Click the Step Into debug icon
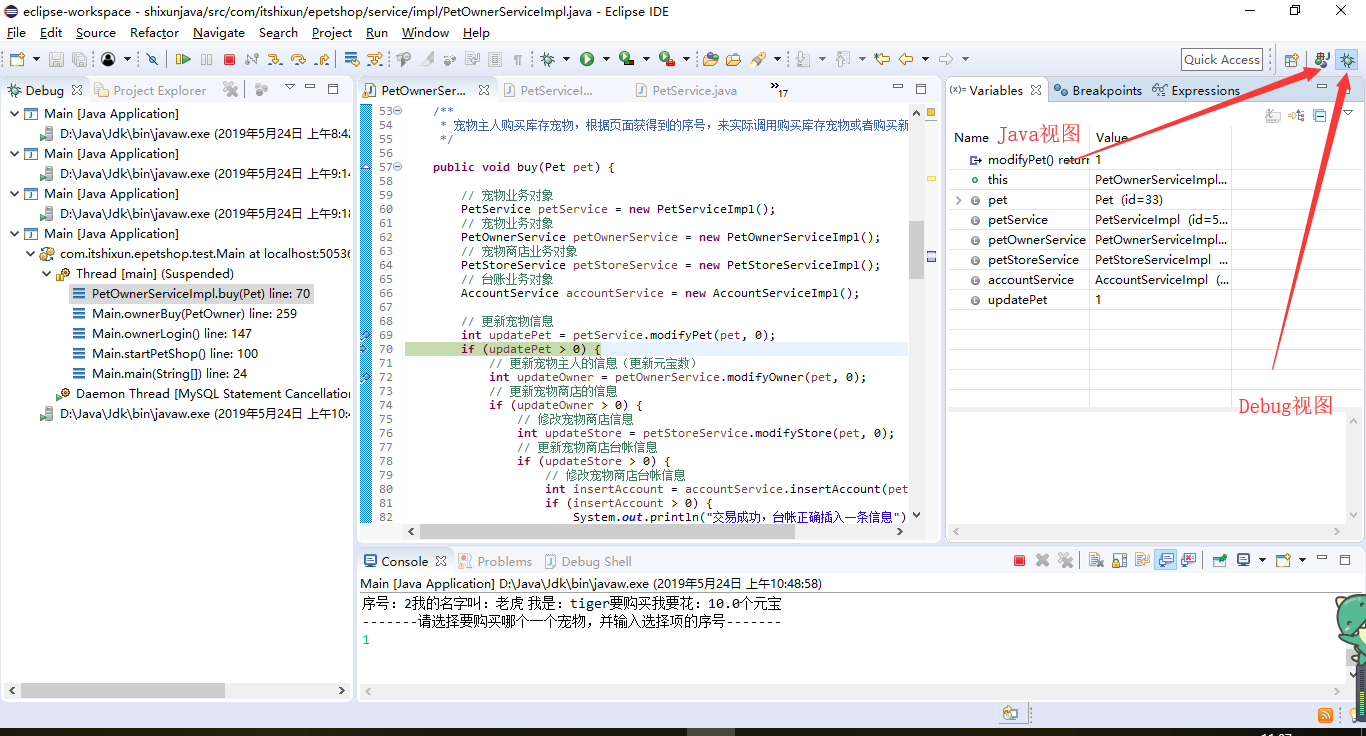The width and height of the screenshot is (1366, 736). [275, 59]
